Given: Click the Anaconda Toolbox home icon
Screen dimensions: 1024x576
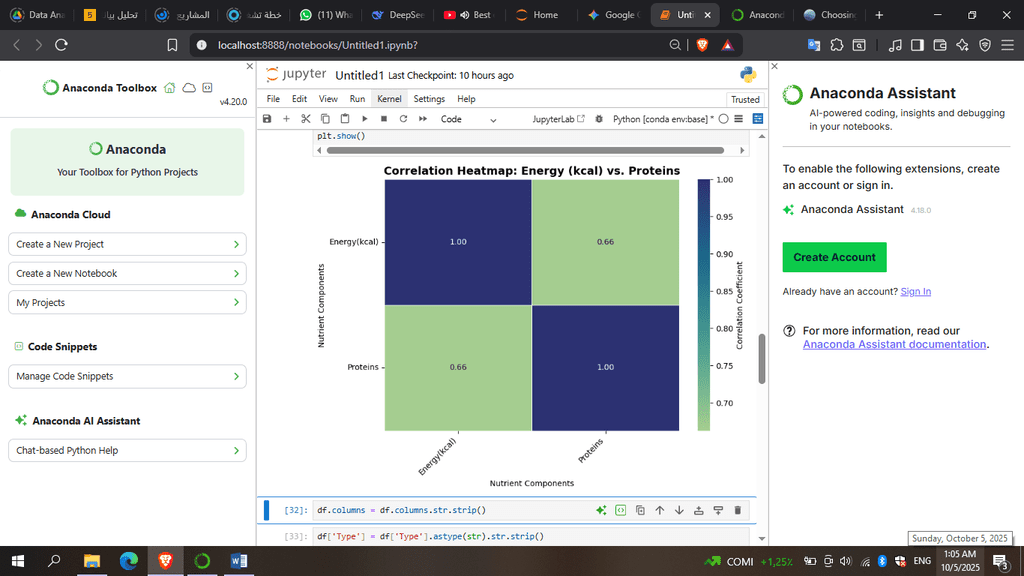Looking at the screenshot, I should (x=170, y=88).
